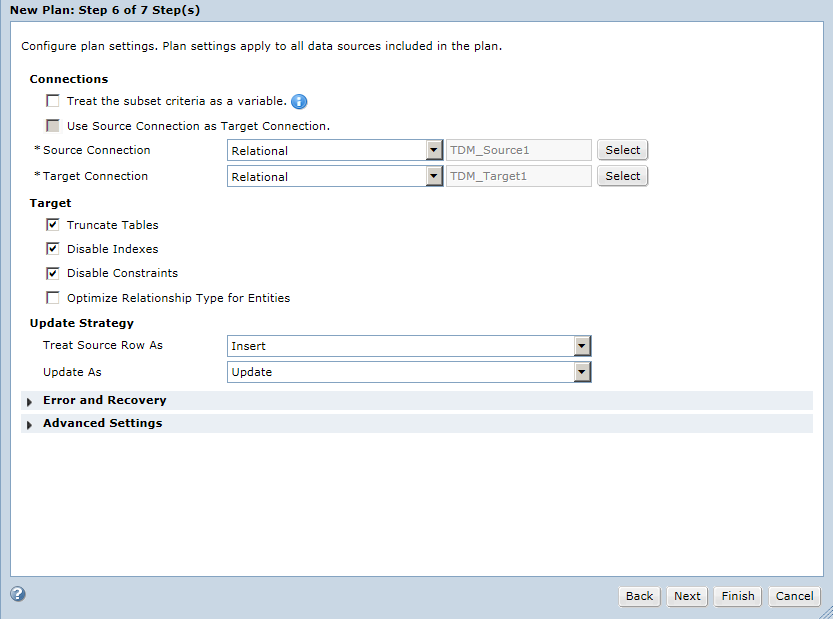Click the Update Strategy heading
This screenshot has width=833, height=619.
click(x=82, y=323)
